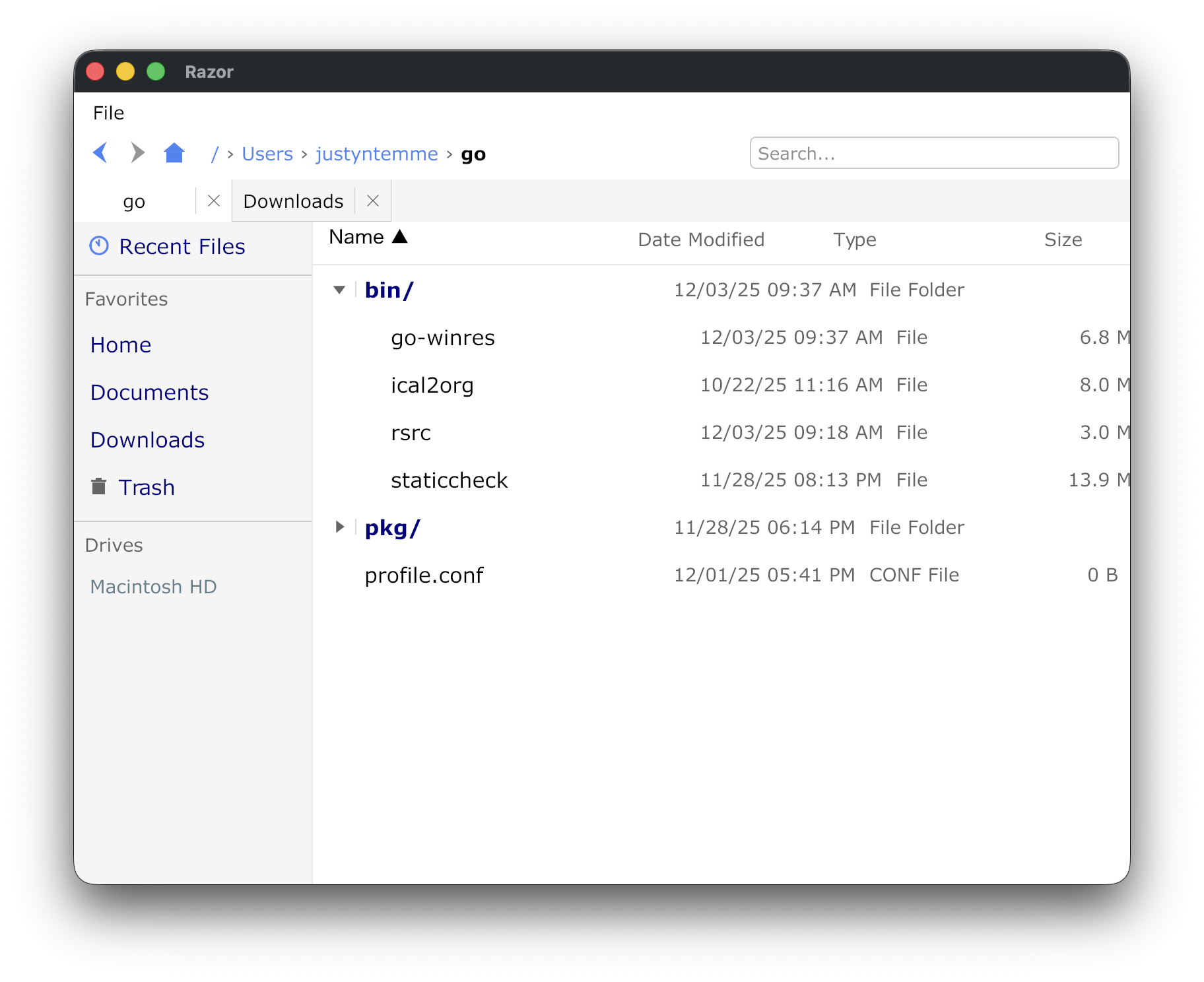Image resolution: width=1204 pixels, height=982 pixels.
Task: Navigate to justyntemme in breadcrumb
Action: click(377, 154)
